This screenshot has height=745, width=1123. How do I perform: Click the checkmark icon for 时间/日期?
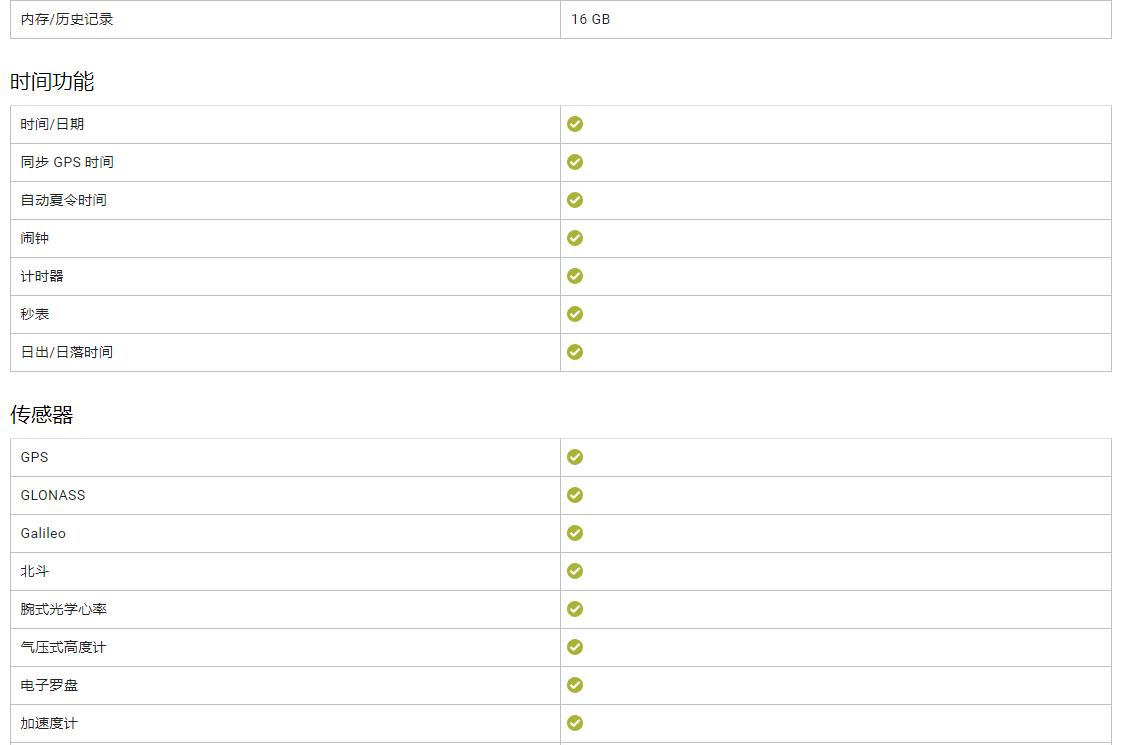574,124
